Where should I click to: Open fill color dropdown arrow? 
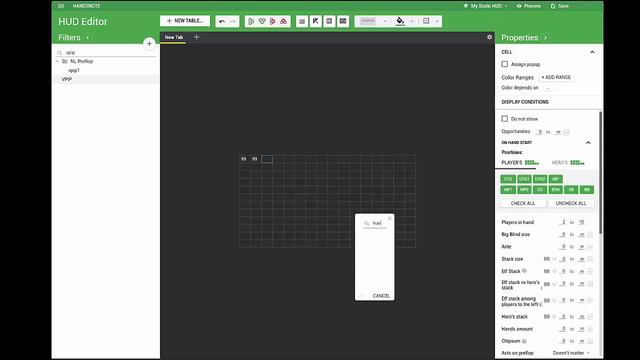412,21
